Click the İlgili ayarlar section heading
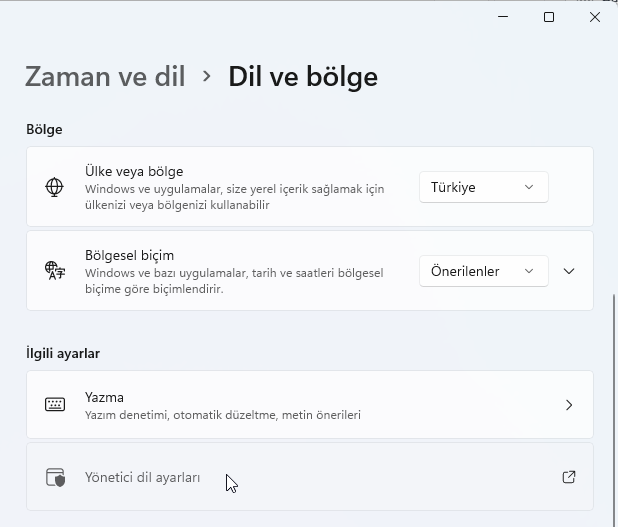This screenshot has height=527, width=618. coord(63,353)
